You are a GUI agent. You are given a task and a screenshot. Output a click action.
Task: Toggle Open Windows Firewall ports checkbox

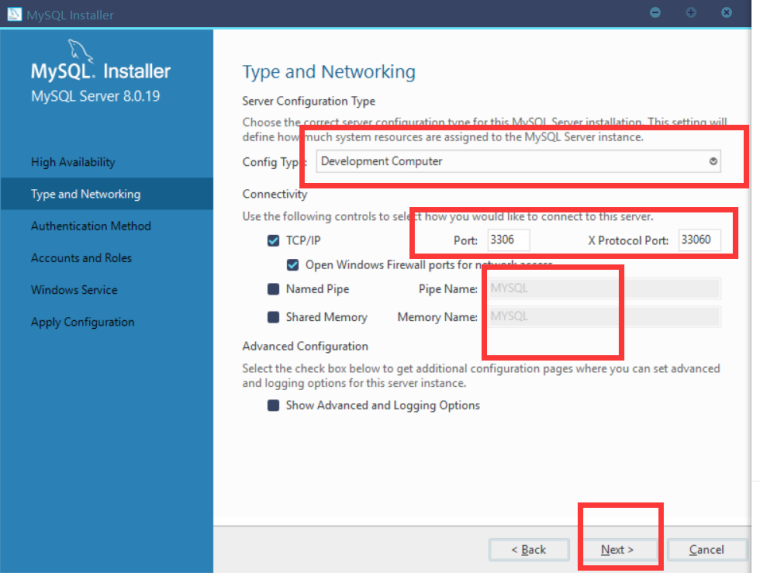[x=293, y=265]
